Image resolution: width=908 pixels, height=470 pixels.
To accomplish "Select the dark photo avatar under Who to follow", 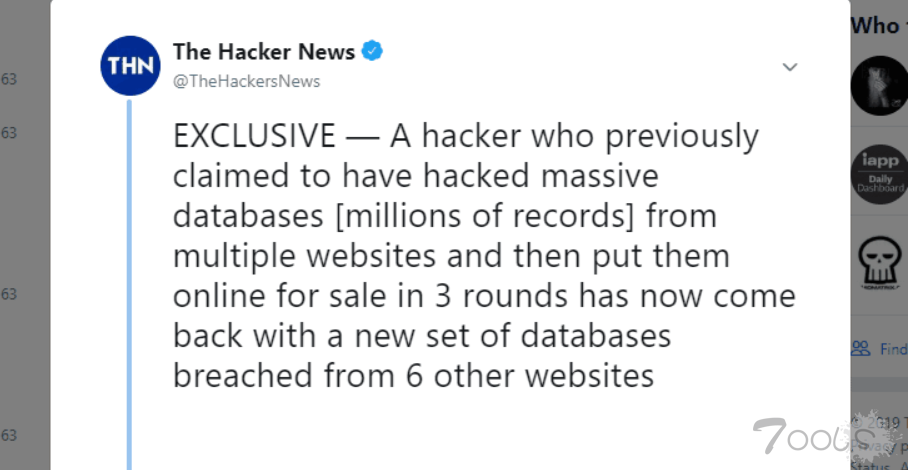I will (879, 86).
